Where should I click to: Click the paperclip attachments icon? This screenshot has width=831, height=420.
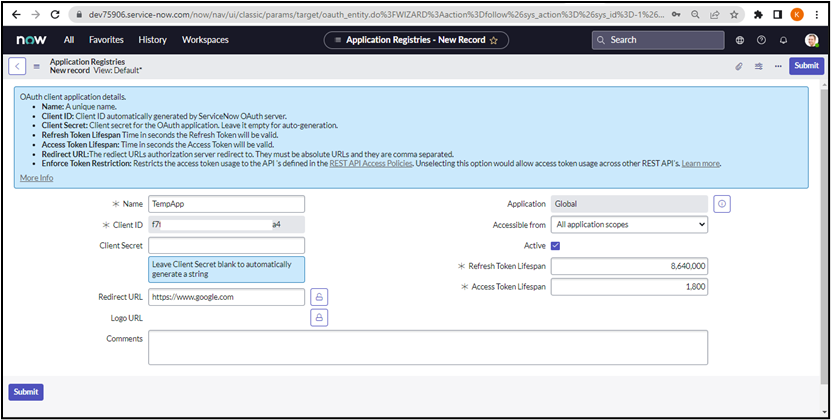pyautogui.click(x=739, y=66)
